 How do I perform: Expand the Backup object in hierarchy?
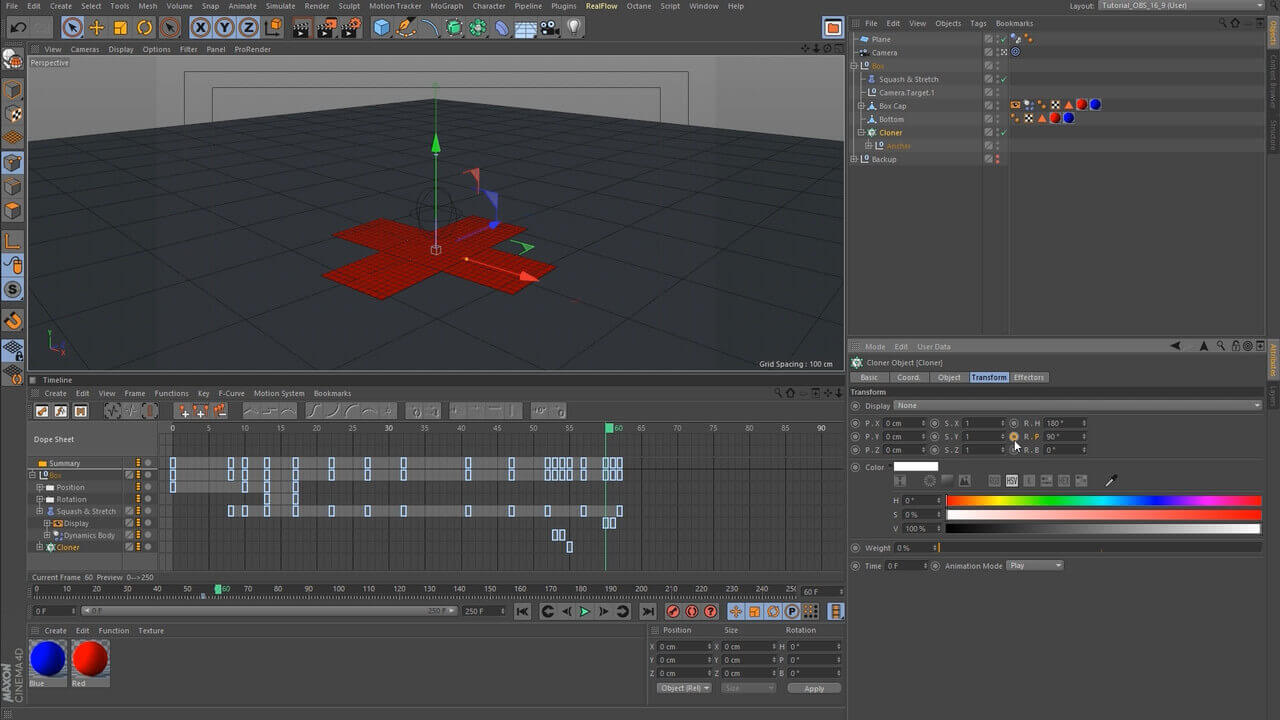854,159
